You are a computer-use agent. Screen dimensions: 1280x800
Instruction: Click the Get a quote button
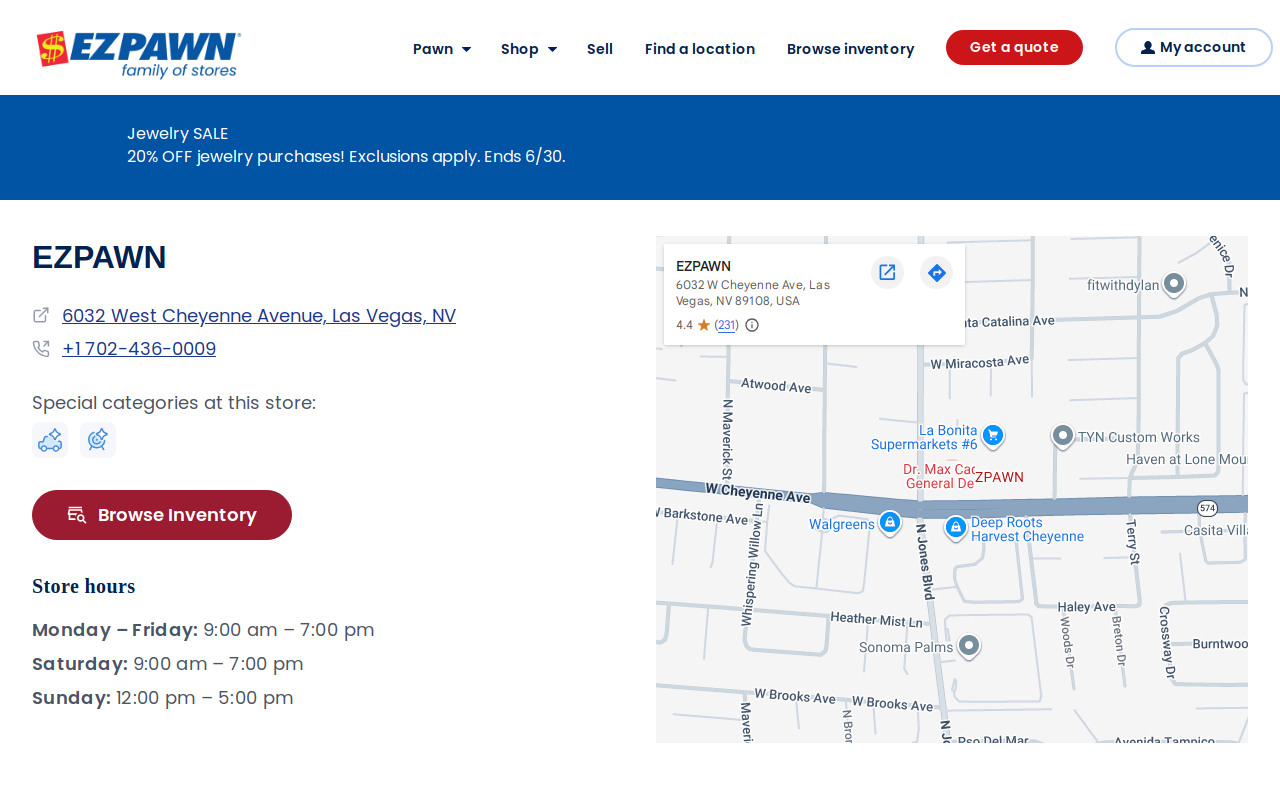point(1014,47)
